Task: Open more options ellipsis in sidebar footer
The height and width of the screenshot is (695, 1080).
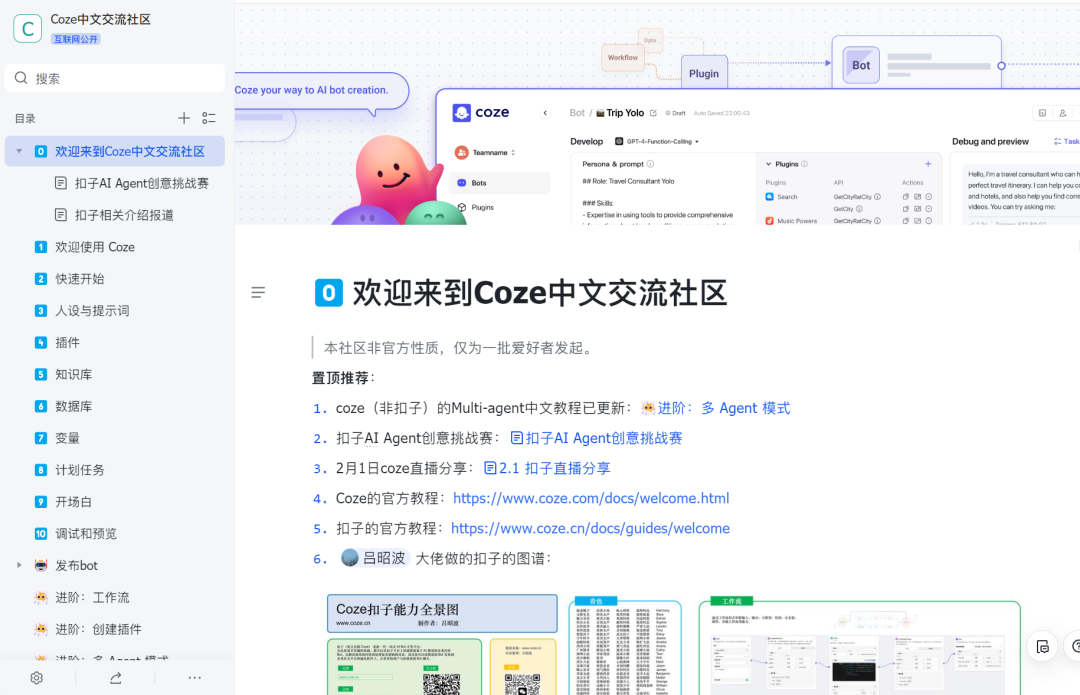Action: click(x=195, y=678)
